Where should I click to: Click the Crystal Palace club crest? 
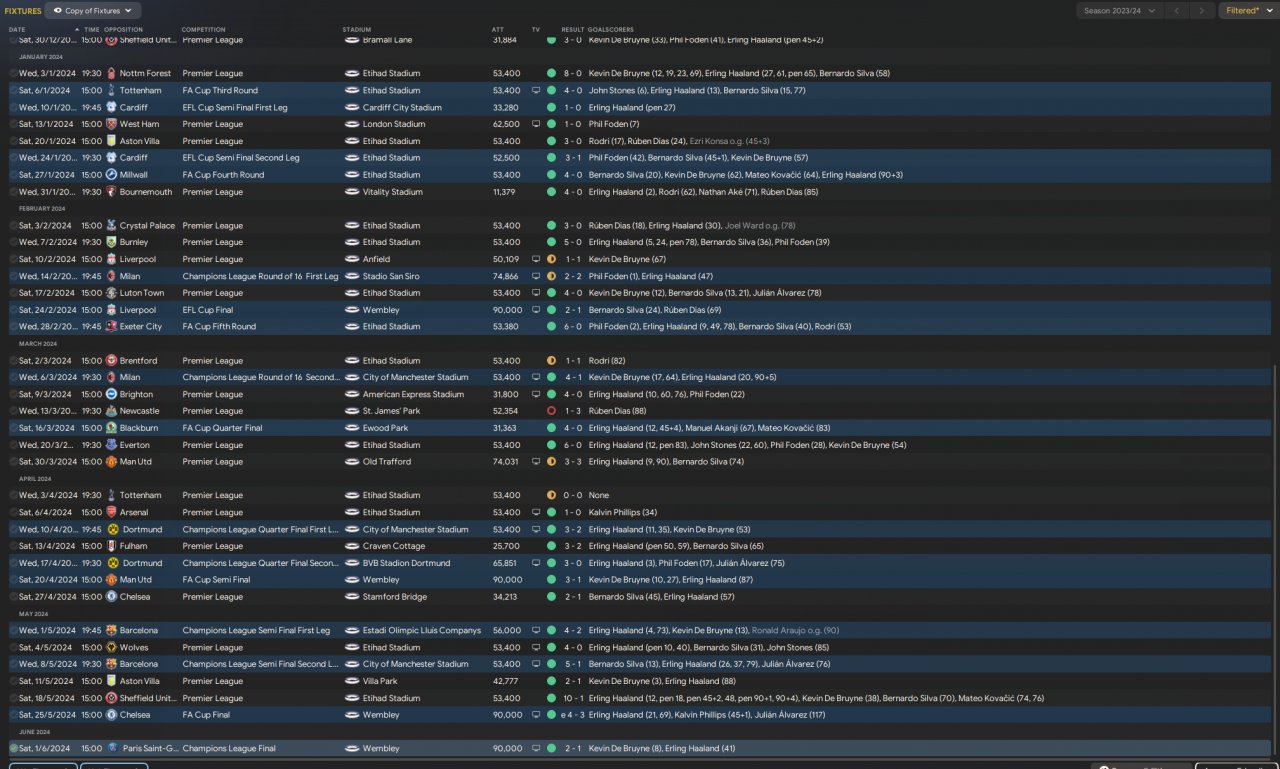111,226
